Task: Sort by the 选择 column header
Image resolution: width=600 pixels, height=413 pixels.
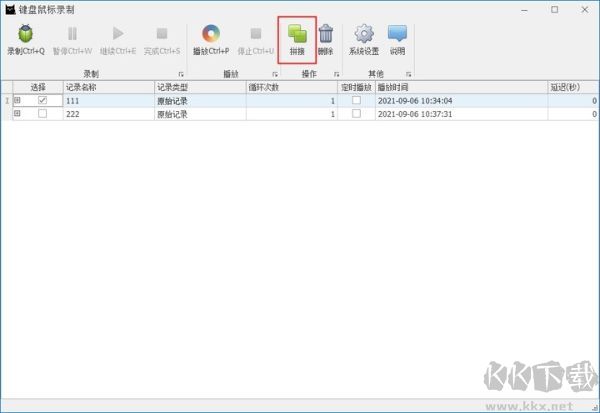Action: 38,87
